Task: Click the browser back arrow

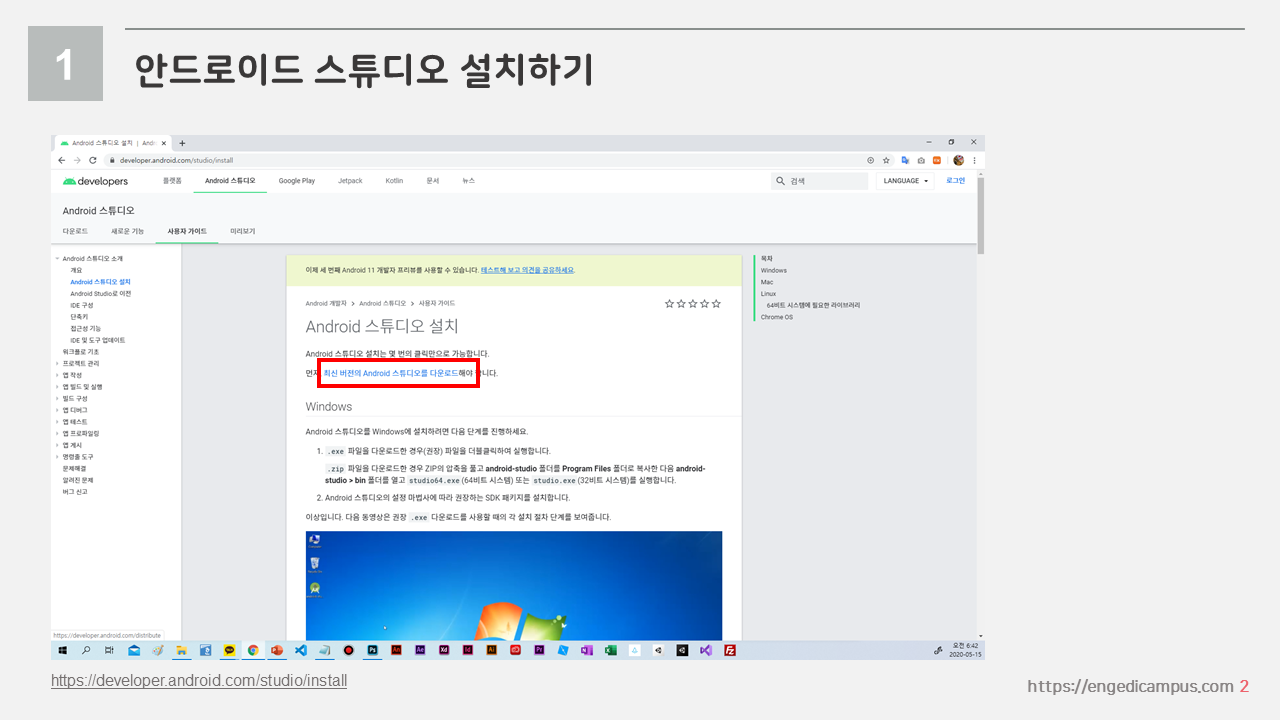Action: (62, 160)
